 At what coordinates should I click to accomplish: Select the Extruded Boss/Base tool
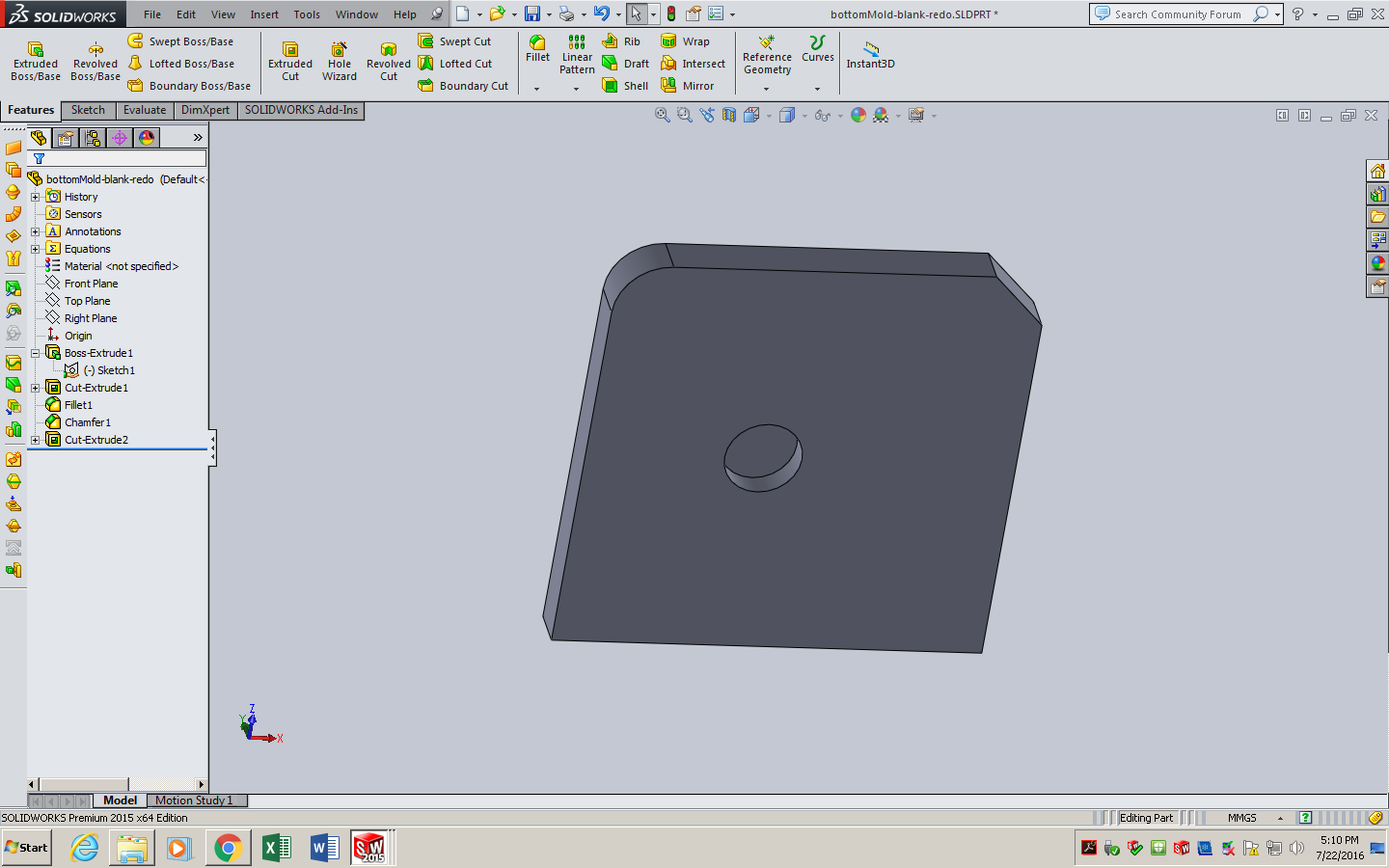point(35,58)
